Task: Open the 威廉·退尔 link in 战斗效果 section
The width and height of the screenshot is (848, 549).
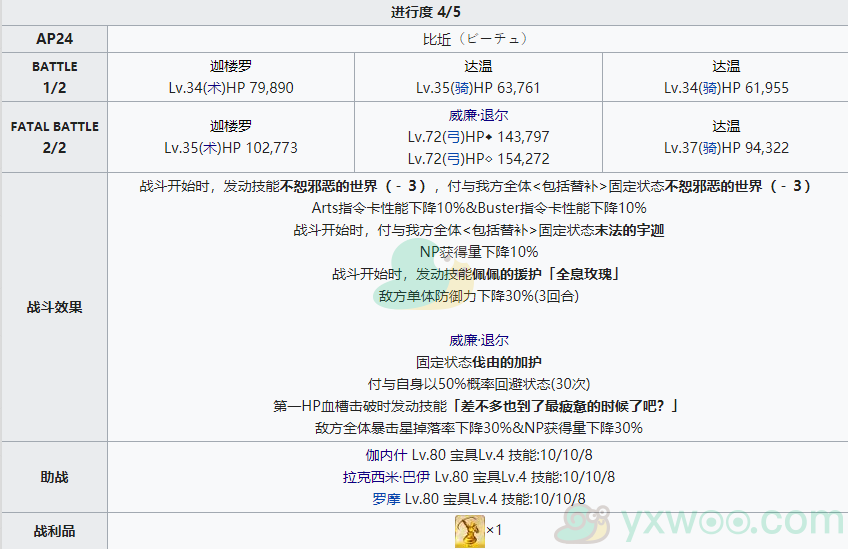Action: coord(479,340)
